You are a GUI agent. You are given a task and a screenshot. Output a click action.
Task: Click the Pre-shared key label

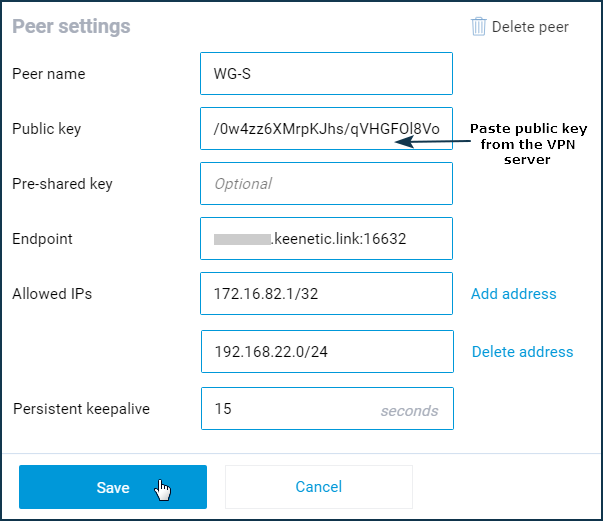click(x=62, y=184)
